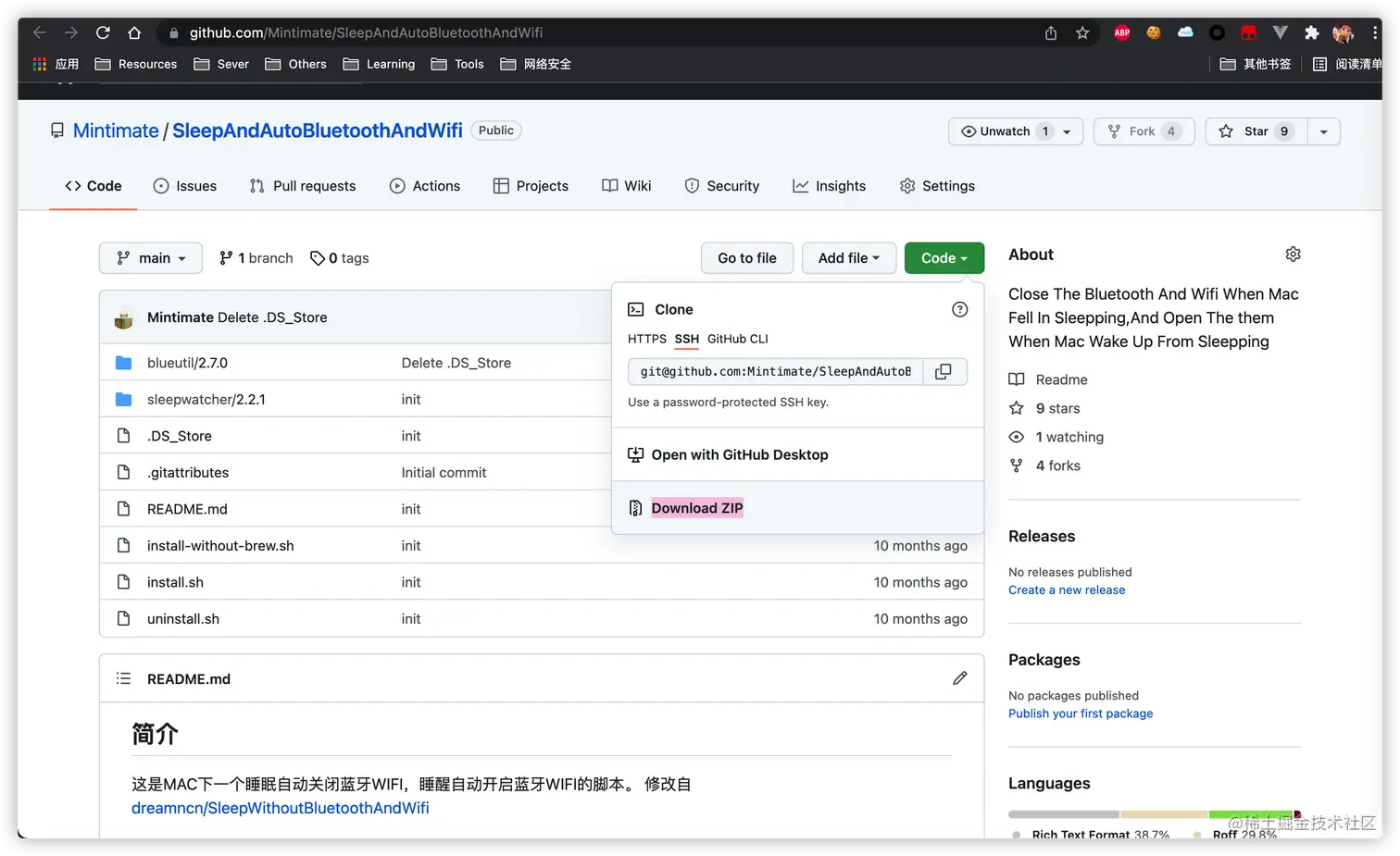Switch to the Issues tab
1400x856 pixels.
point(185,186)
